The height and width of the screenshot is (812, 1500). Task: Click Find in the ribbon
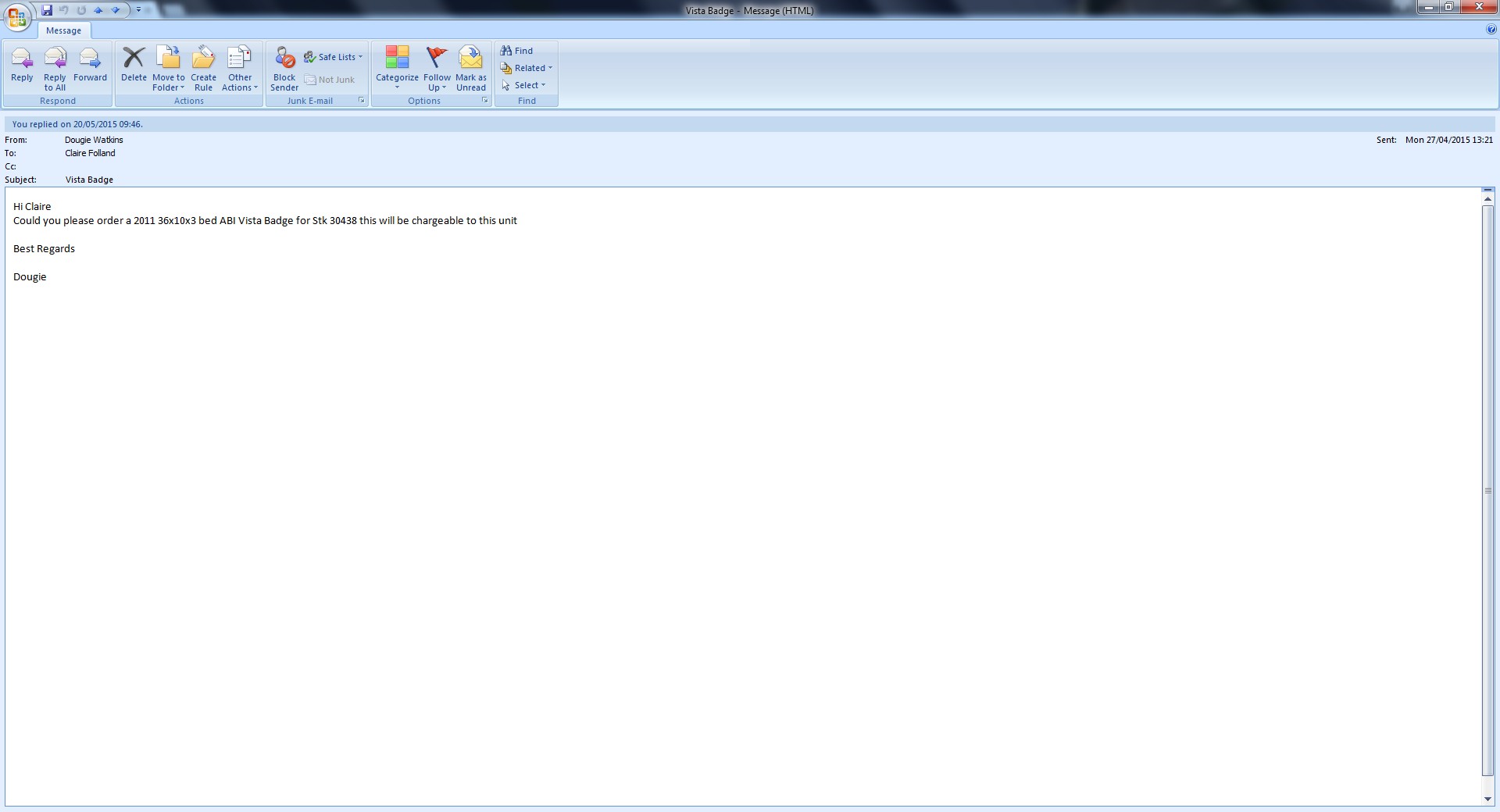pos(517,51)
